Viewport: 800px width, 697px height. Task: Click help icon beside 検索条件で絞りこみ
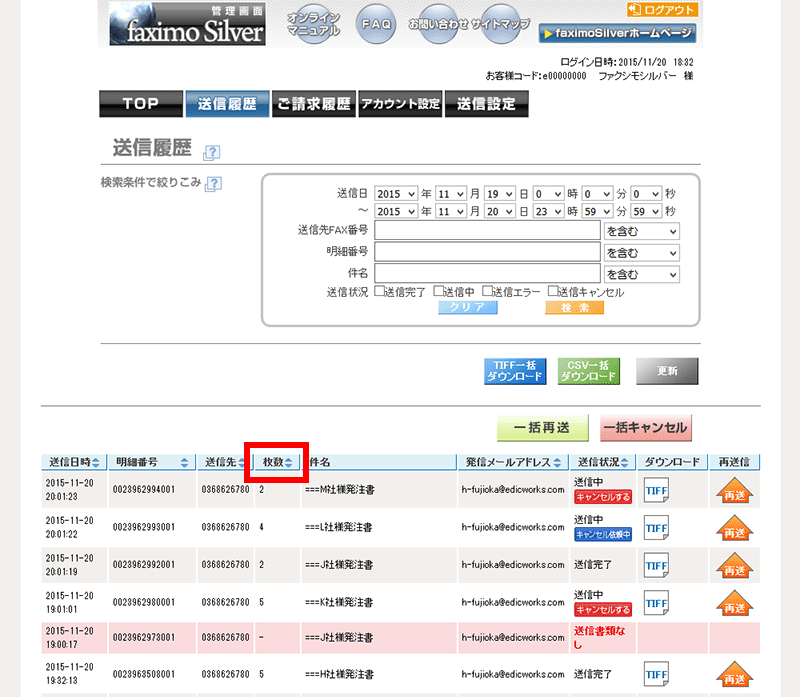point(214,183)
